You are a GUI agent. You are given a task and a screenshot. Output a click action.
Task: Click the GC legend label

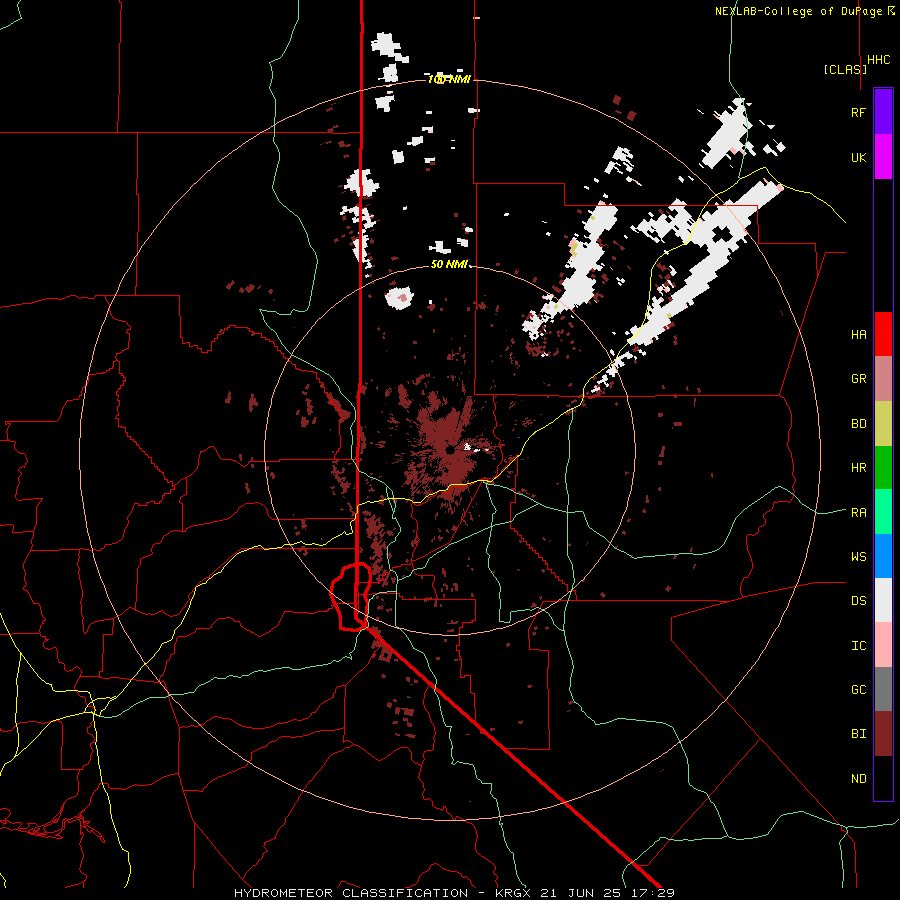(858, 690)
